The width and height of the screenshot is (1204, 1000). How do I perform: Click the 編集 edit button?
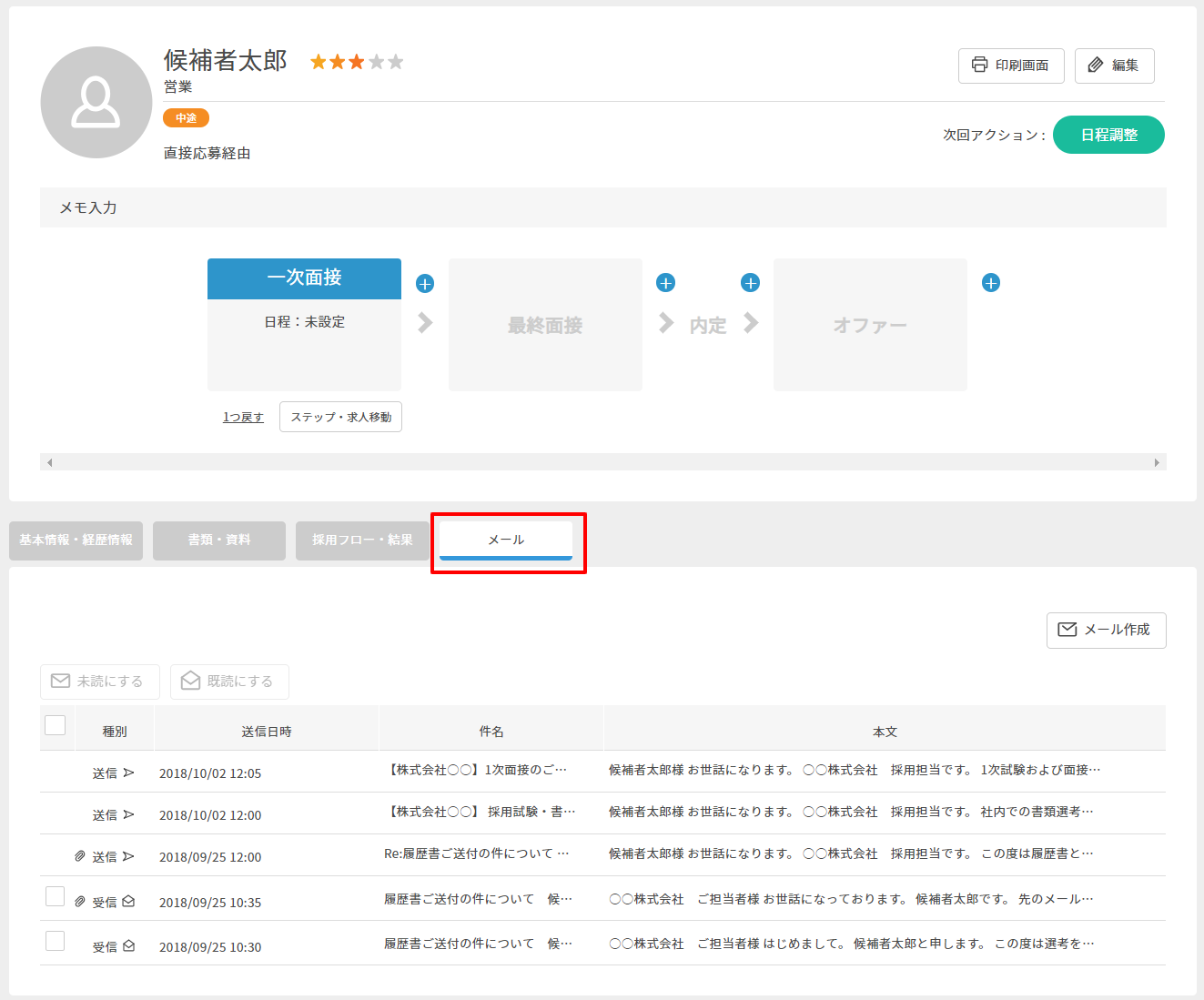[x=1115, y=66]
